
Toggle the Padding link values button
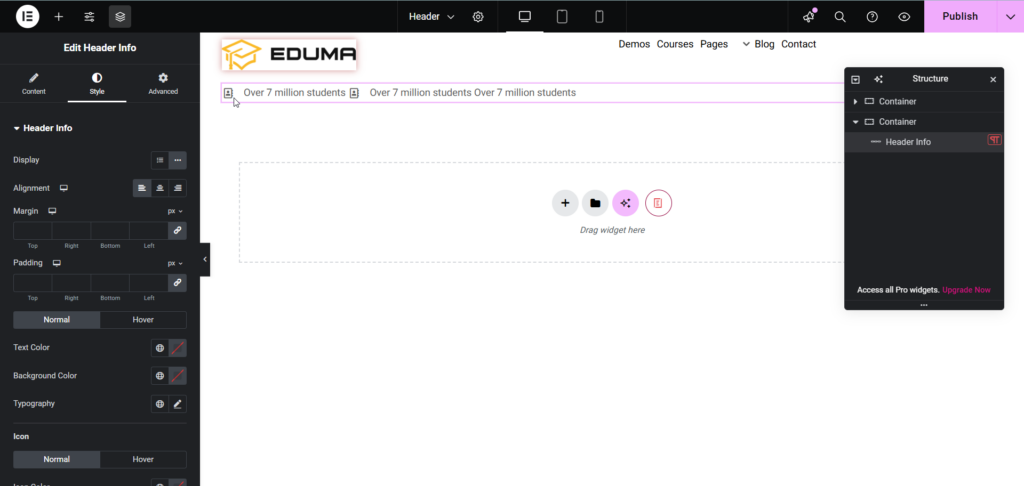(x=177, y=283)
